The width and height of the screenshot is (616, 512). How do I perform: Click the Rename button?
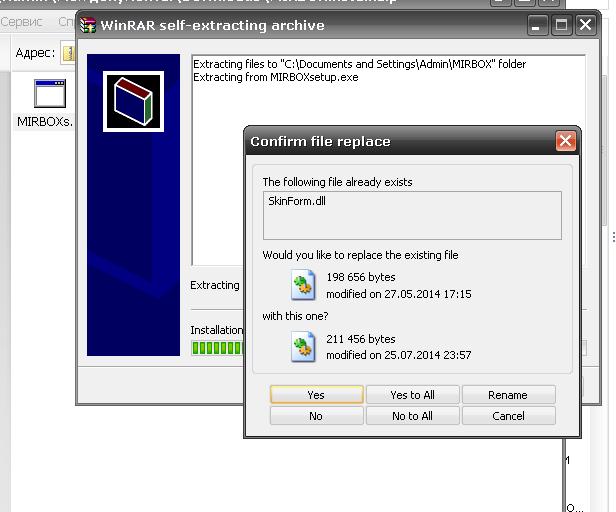[x=508, y=395]
